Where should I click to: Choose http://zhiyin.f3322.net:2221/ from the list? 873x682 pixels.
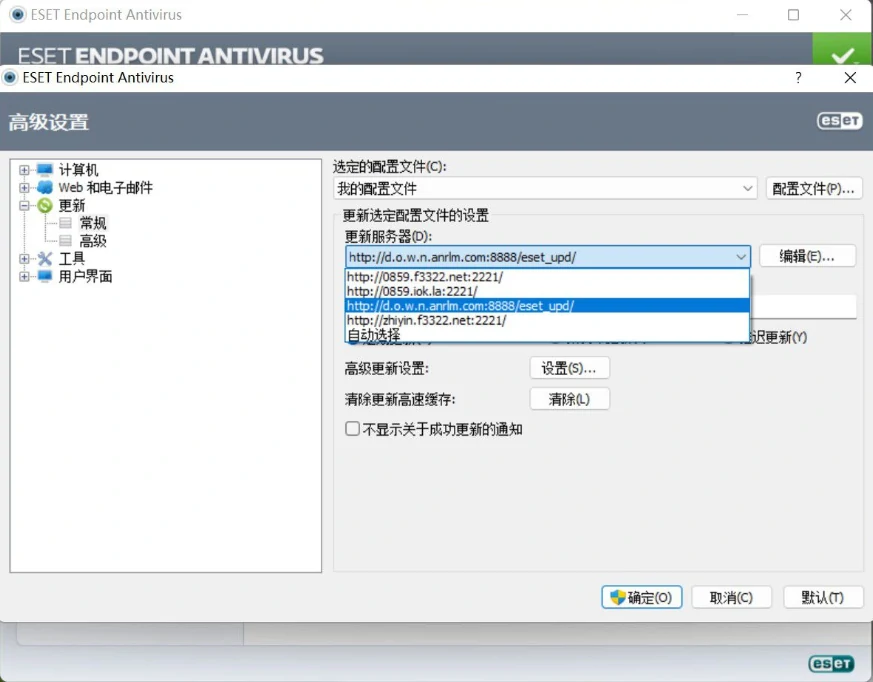[x=426, y=321]
